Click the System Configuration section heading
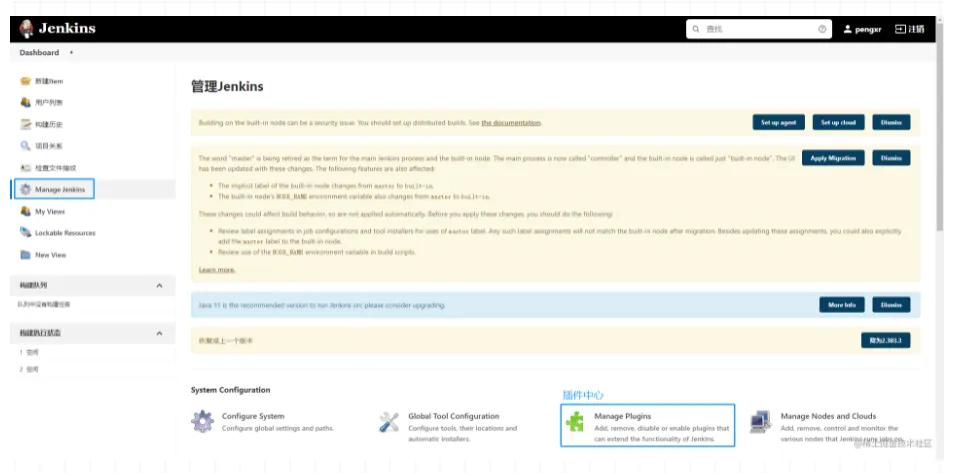The width and height of the screenshot is (954, 473). pyautogui.click(x=231, y=390)
